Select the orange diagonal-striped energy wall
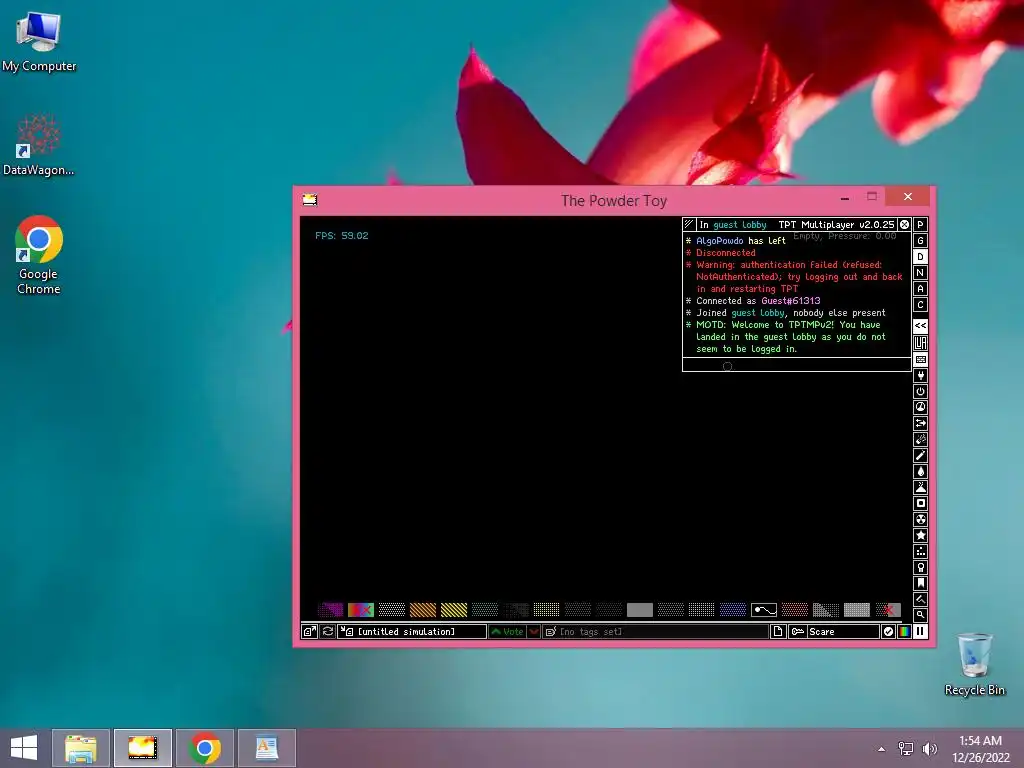The height and width of the screenshot is (768, 1024). click(x=423, y=610)
